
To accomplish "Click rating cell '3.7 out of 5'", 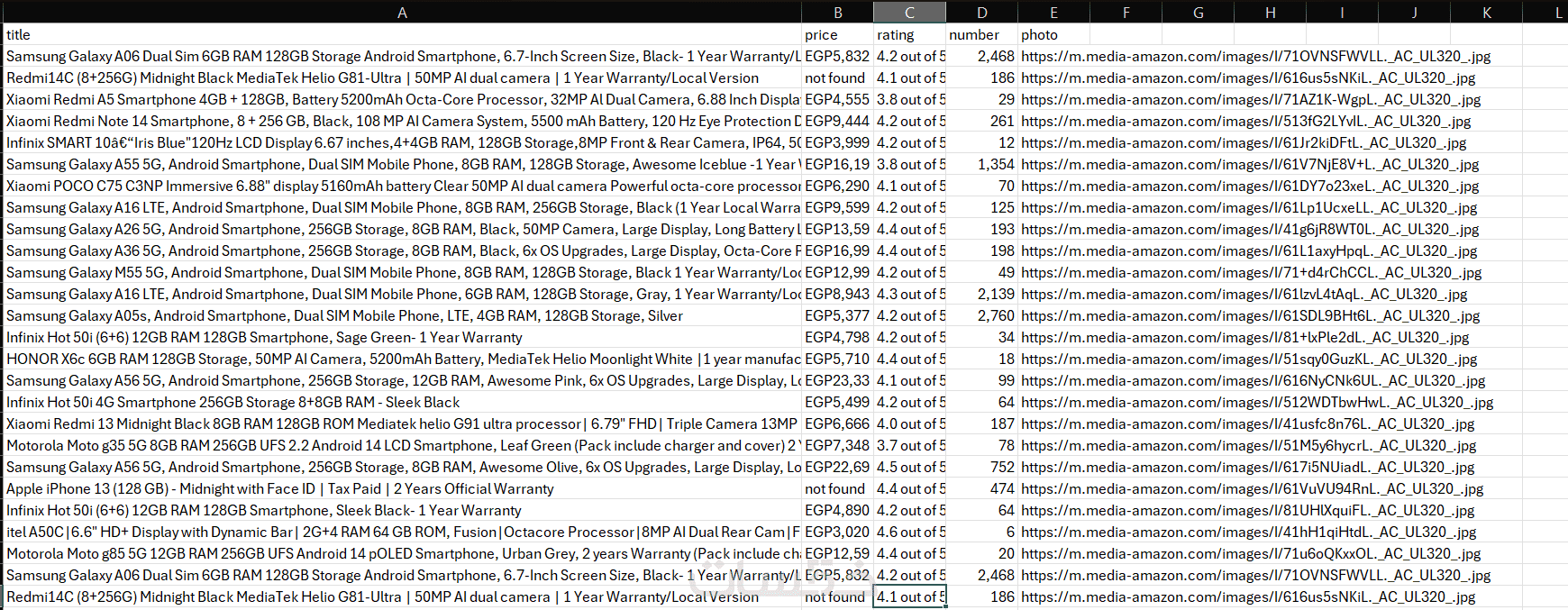I will click(909, 445).
